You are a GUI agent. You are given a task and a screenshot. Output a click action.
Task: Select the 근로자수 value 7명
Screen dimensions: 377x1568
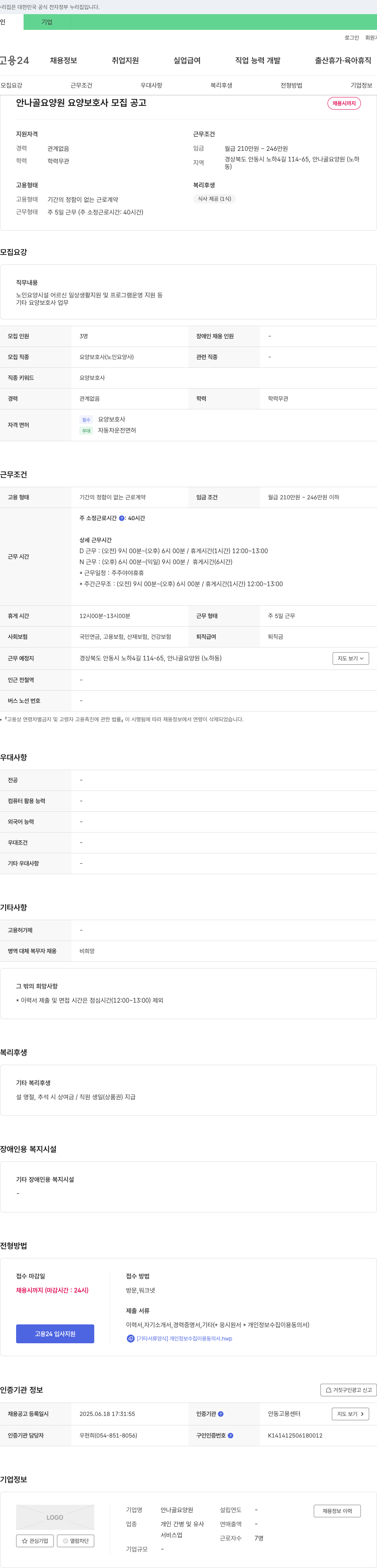(x=259, y=1538)
